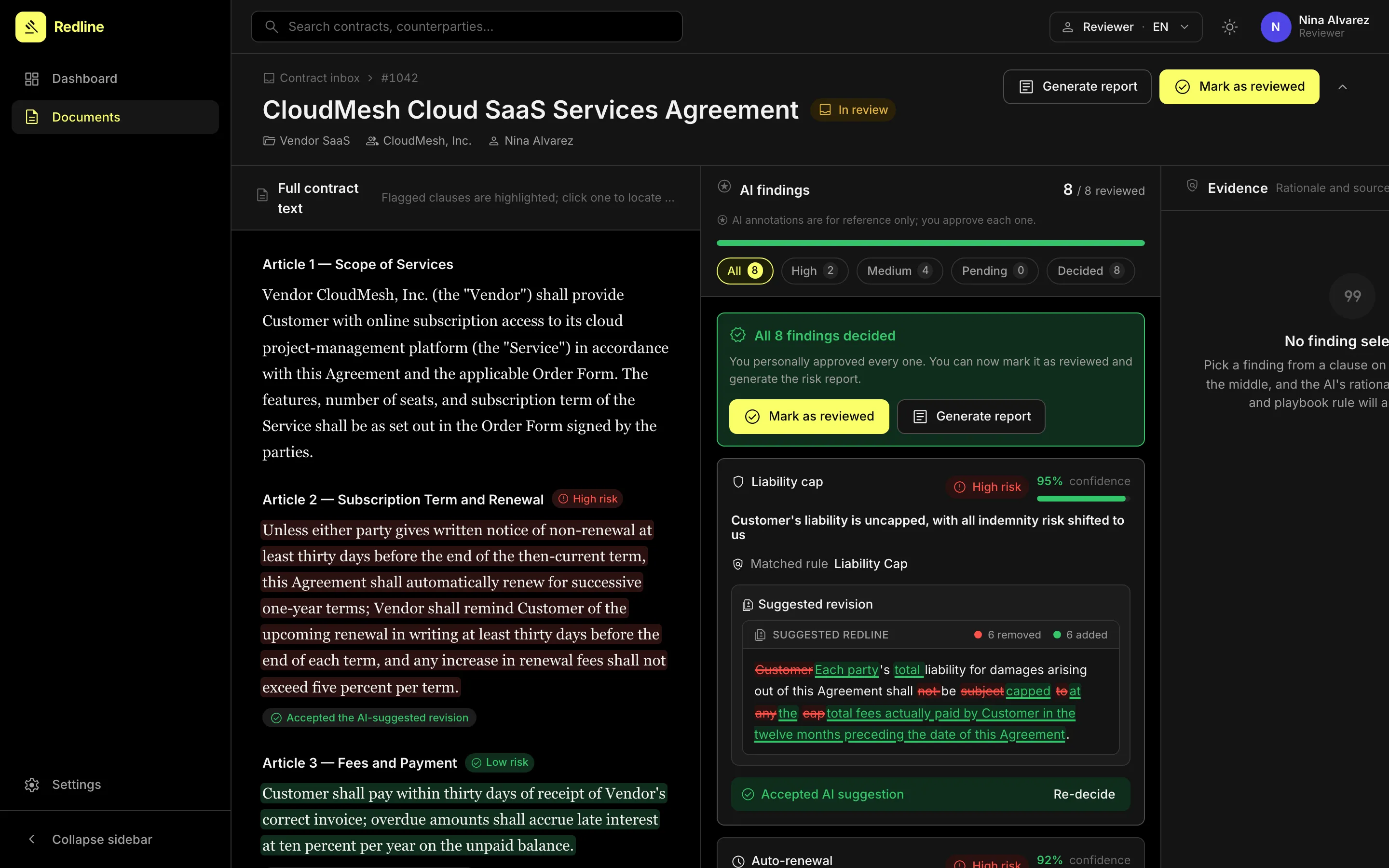The width and height of the screenshot is (1389, 868).
Task: Click the highlighted Article 2 renewal clause
Action: [x=464, y=609]
